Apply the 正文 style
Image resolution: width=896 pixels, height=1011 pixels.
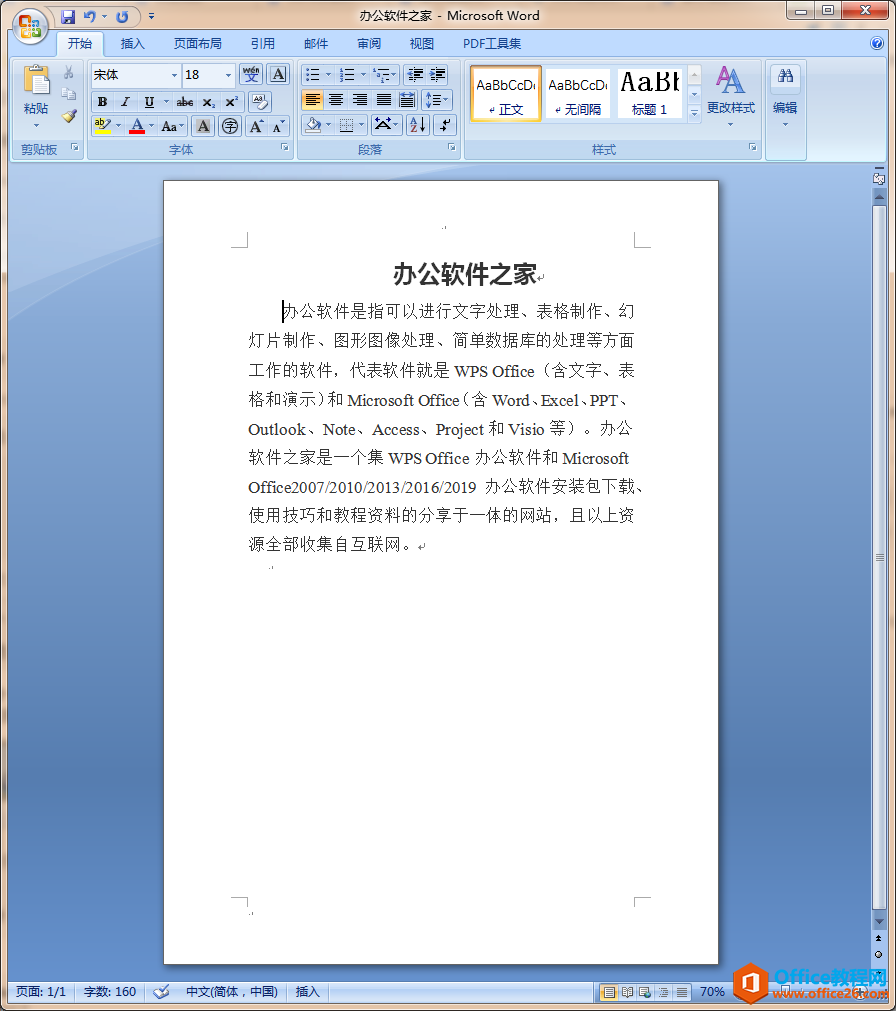pos(505,93)
